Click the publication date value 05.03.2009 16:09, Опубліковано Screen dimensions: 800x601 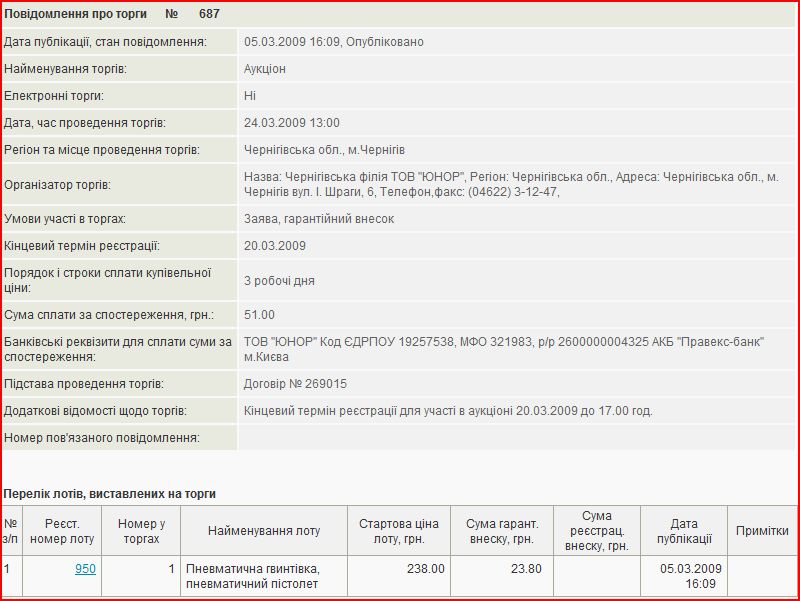click(334, 42)
